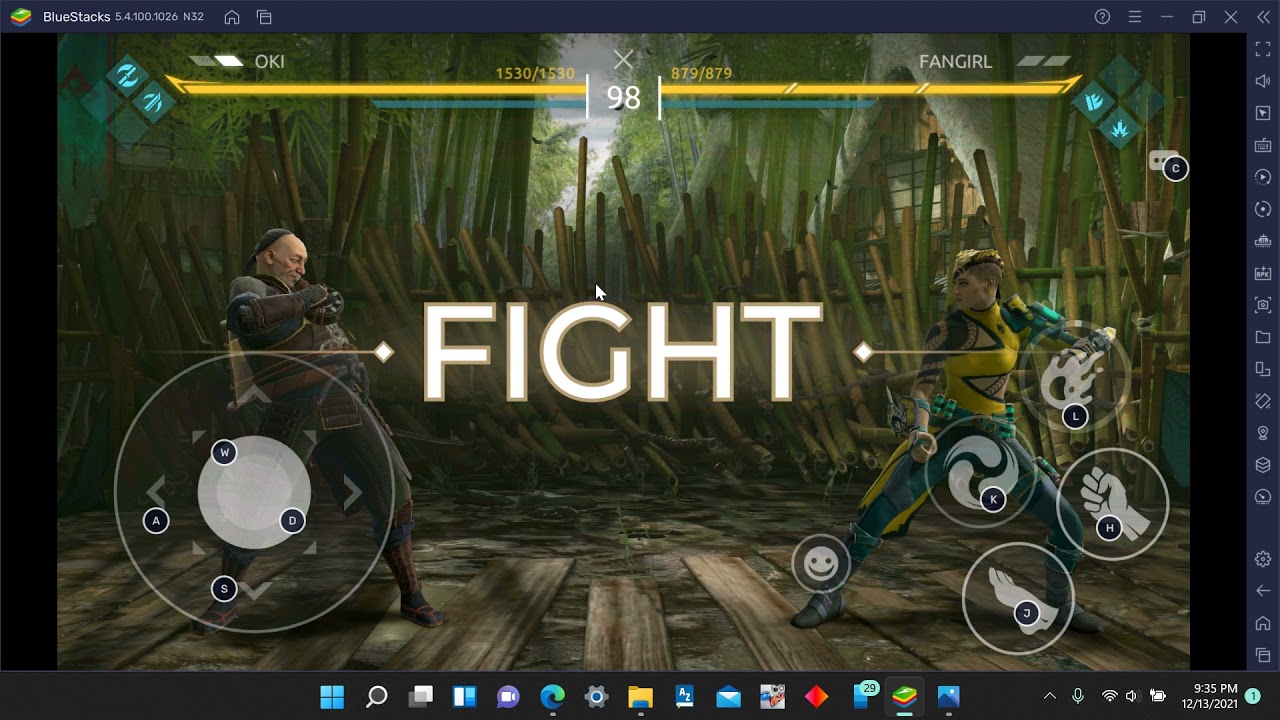Toggle sound with sidebar volume icon
The height and width of the screenshot is (720, 1280).
tap(1263, 81)
